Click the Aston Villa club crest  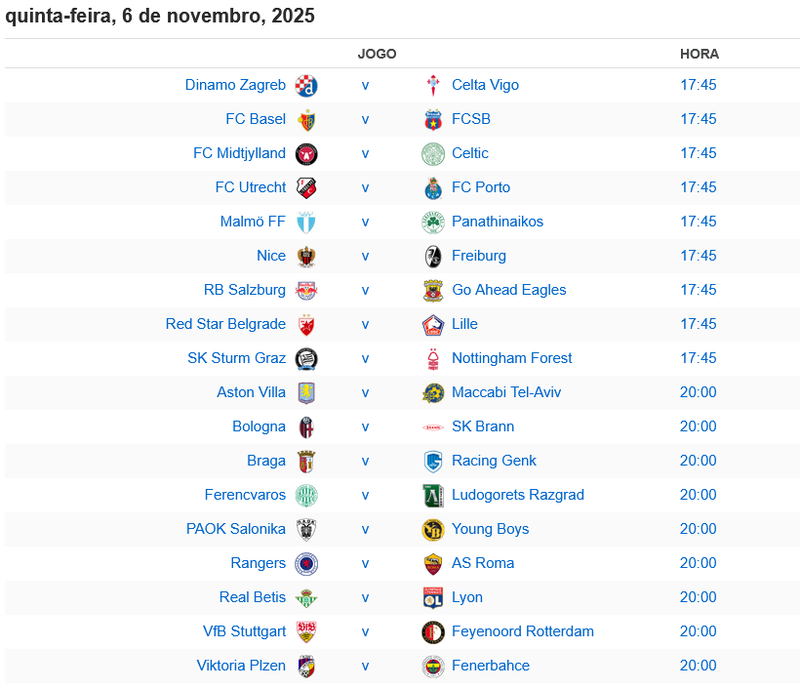click(x=306, y=393)
